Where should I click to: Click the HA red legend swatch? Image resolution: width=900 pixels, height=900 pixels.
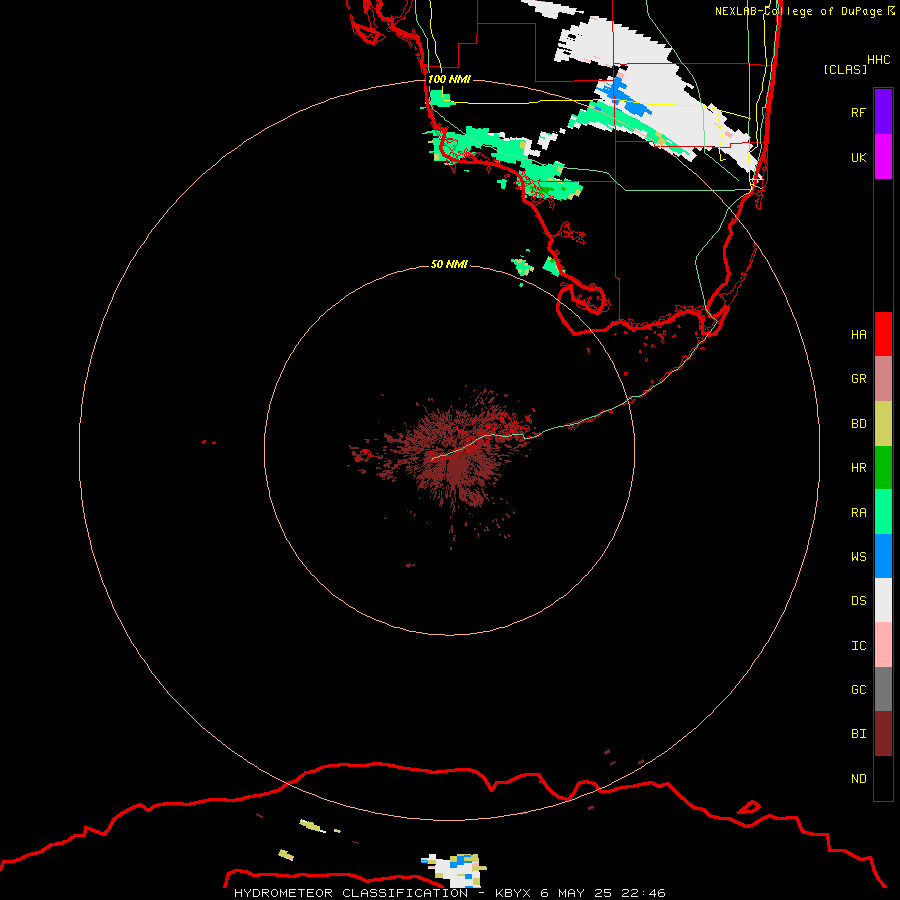(x=883, y=334)
